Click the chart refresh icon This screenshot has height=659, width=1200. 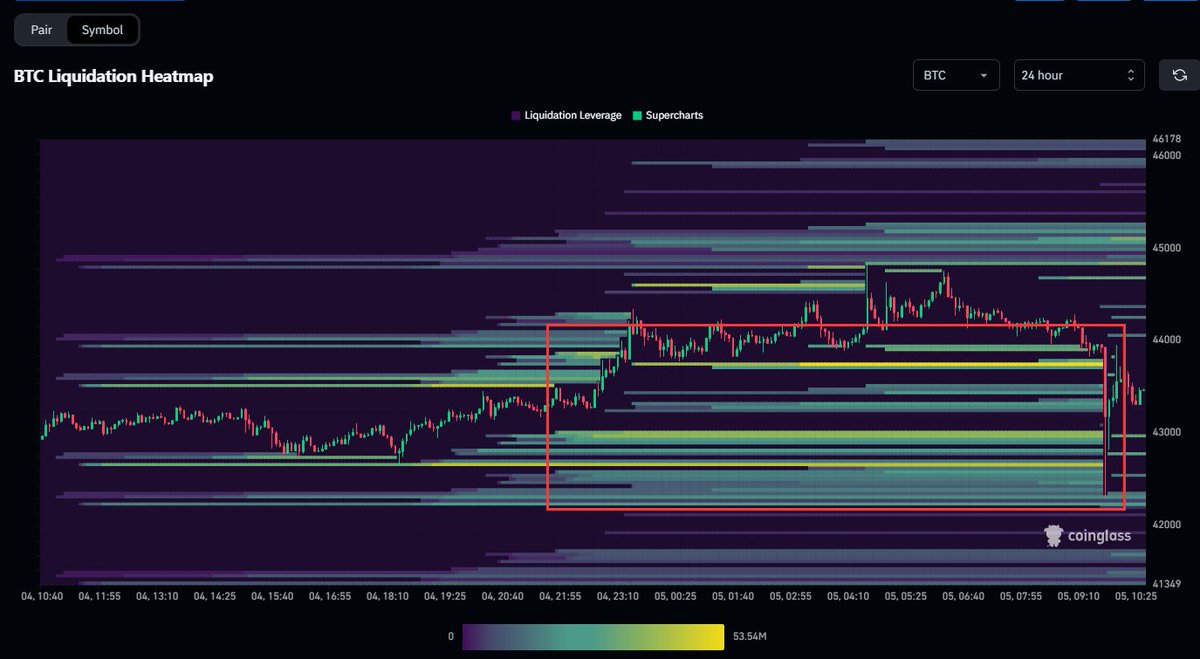point(1179,74)
